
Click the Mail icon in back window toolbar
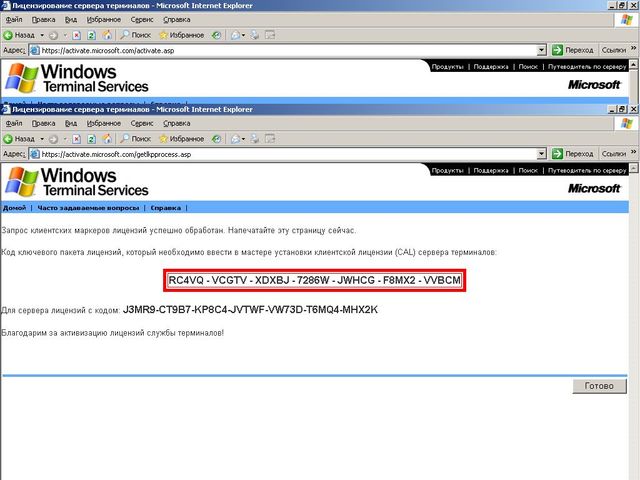(x=236, y=35)
